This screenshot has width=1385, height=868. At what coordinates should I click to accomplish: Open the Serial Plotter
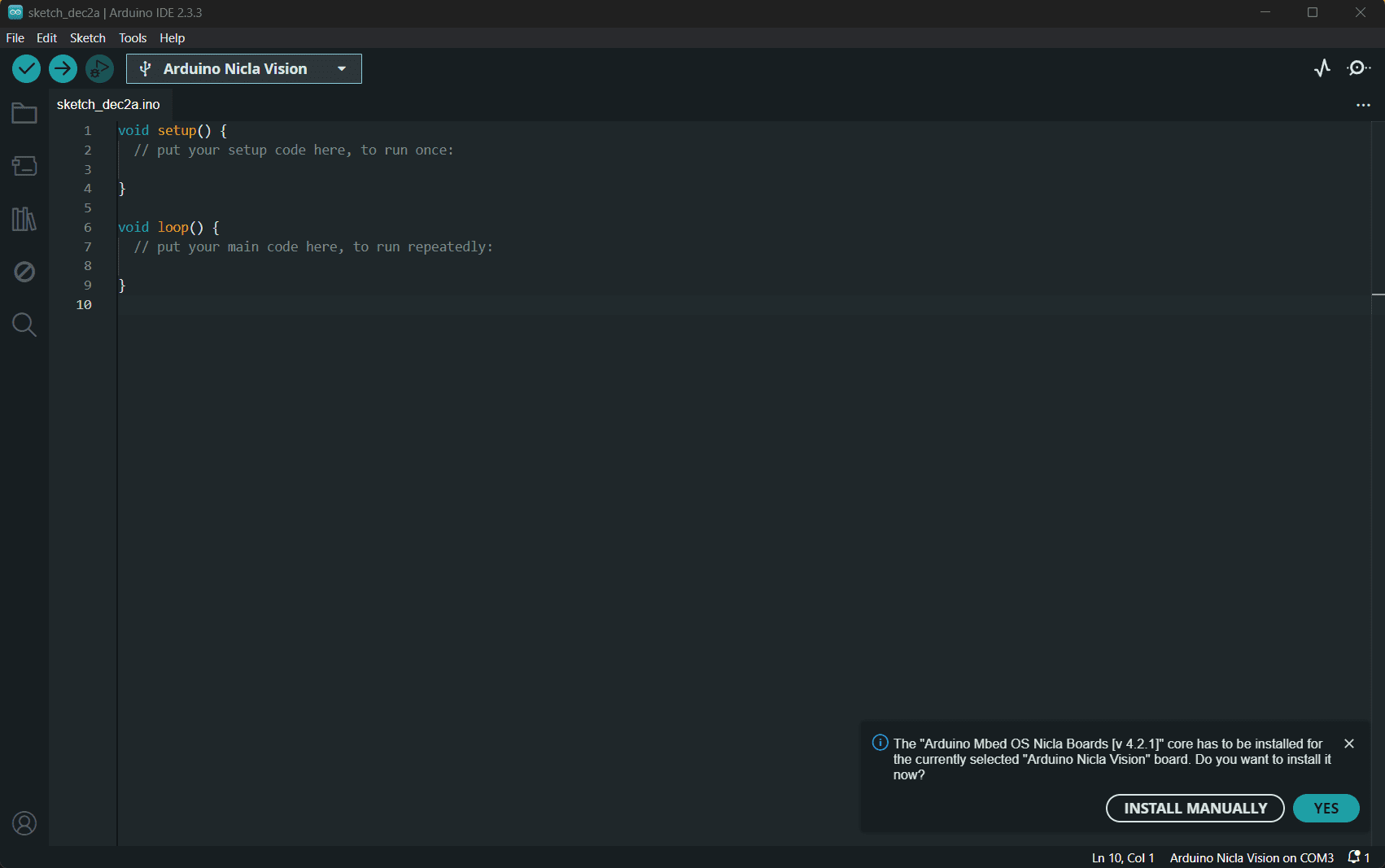[1322, 68]
